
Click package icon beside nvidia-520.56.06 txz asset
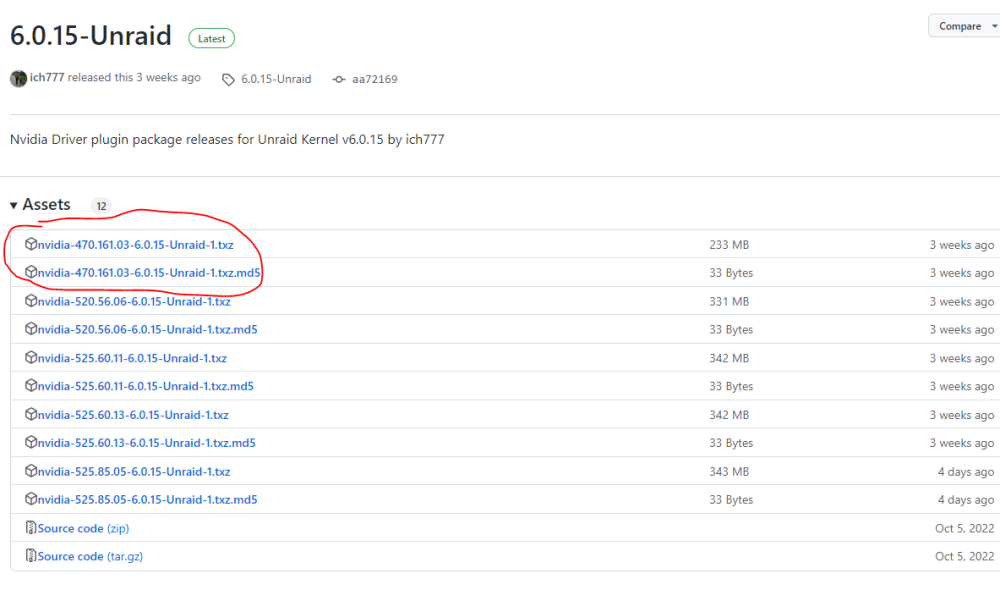tap(31, 301)
